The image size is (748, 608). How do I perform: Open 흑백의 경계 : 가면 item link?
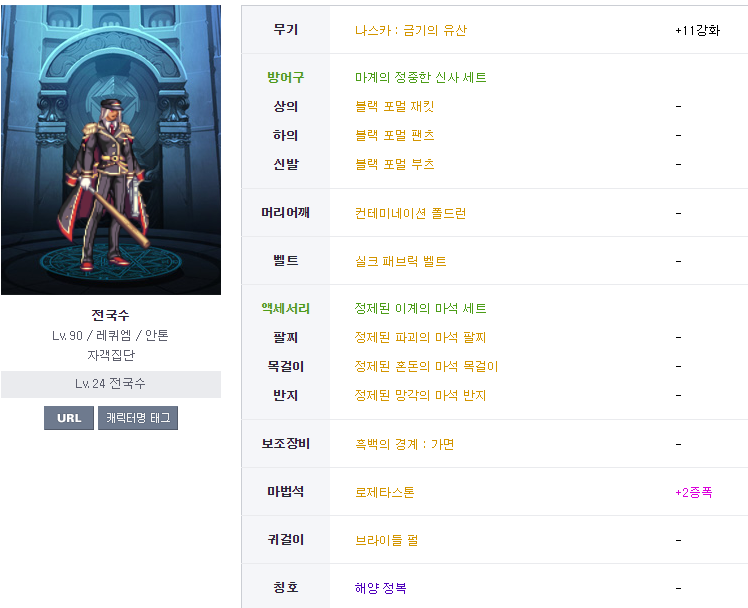pos(404,444)
